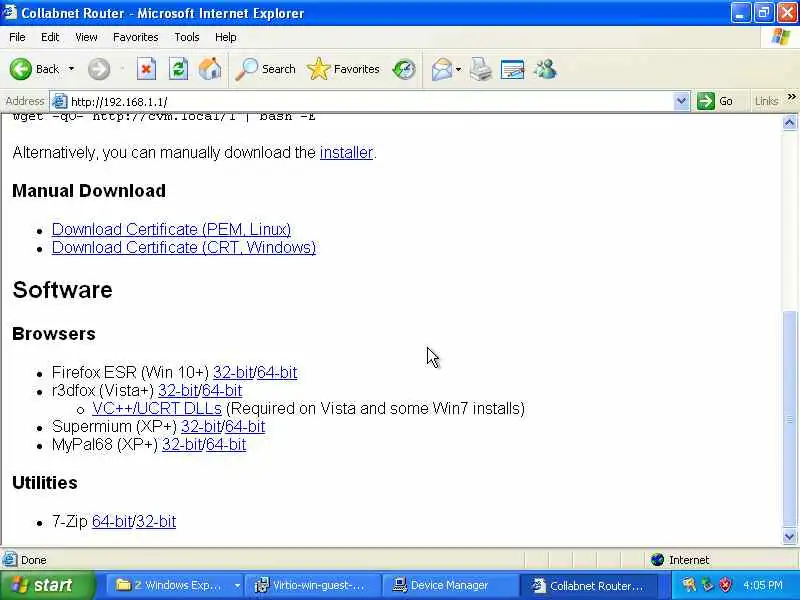
Task: Open the Favorites menu
Action: pos(135,37)
